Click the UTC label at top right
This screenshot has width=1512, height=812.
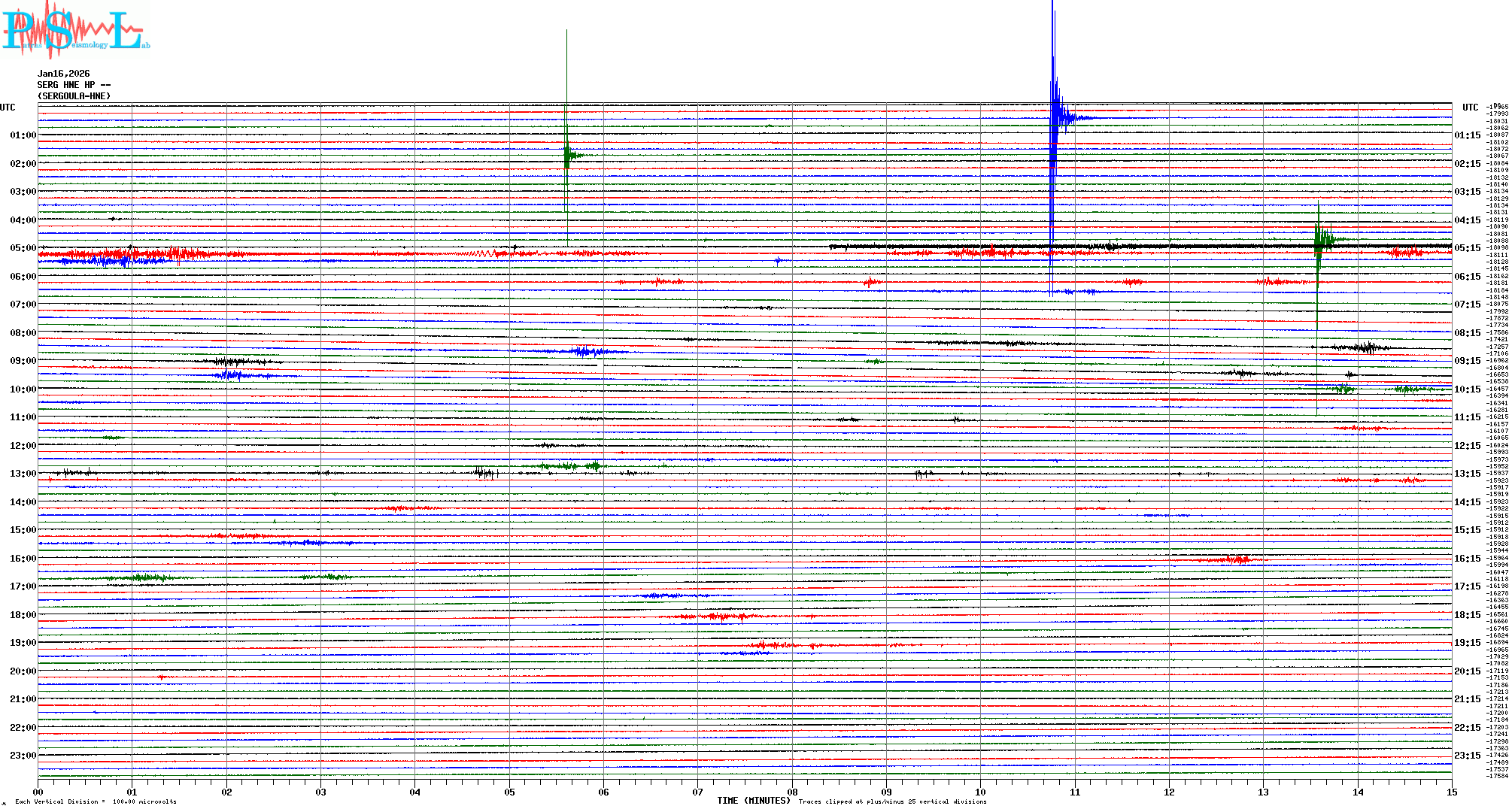[1470, 108]
